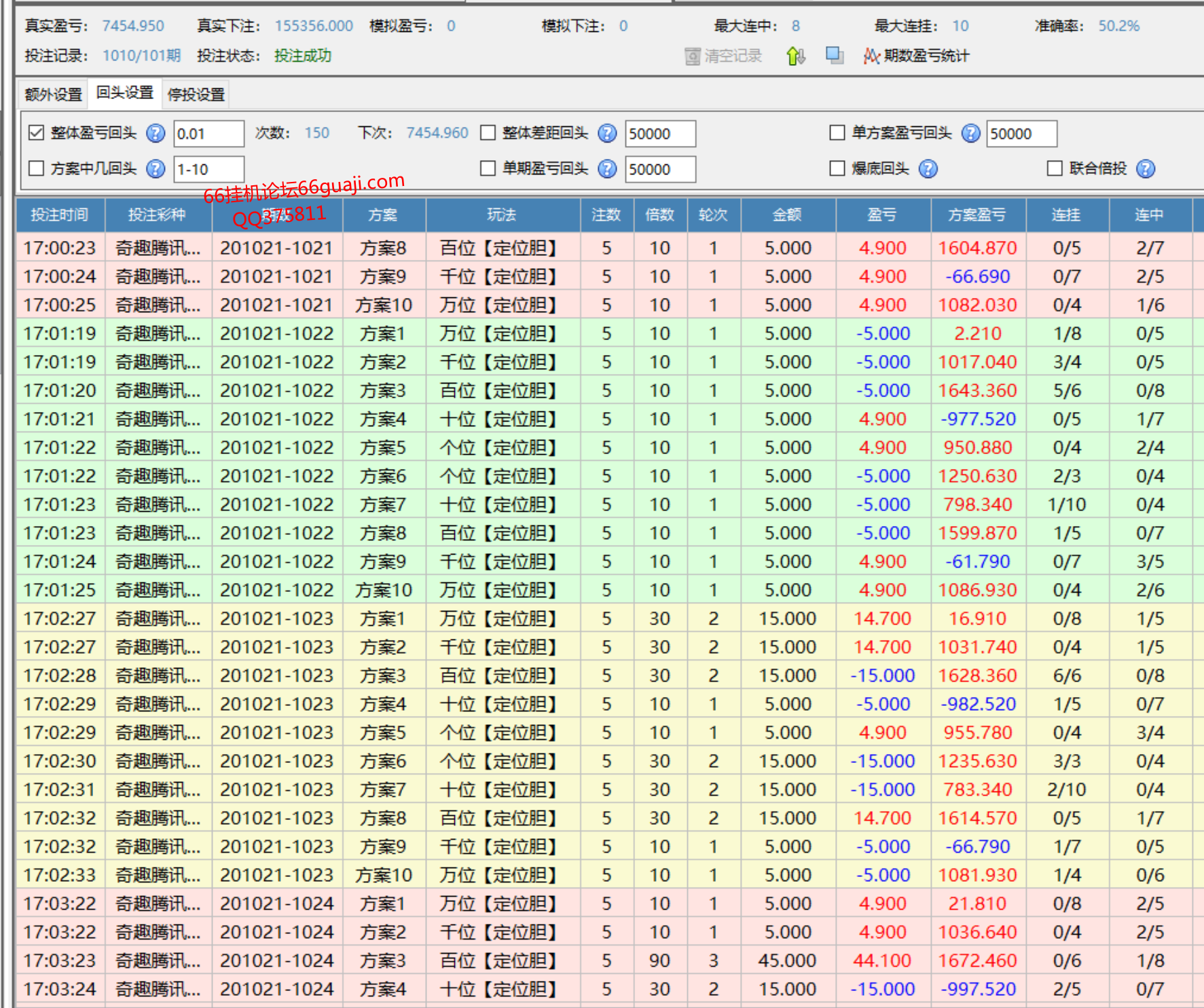Switch to the 回头设置 tab
Screen dimensions: 1204x1008
(124, 93)
